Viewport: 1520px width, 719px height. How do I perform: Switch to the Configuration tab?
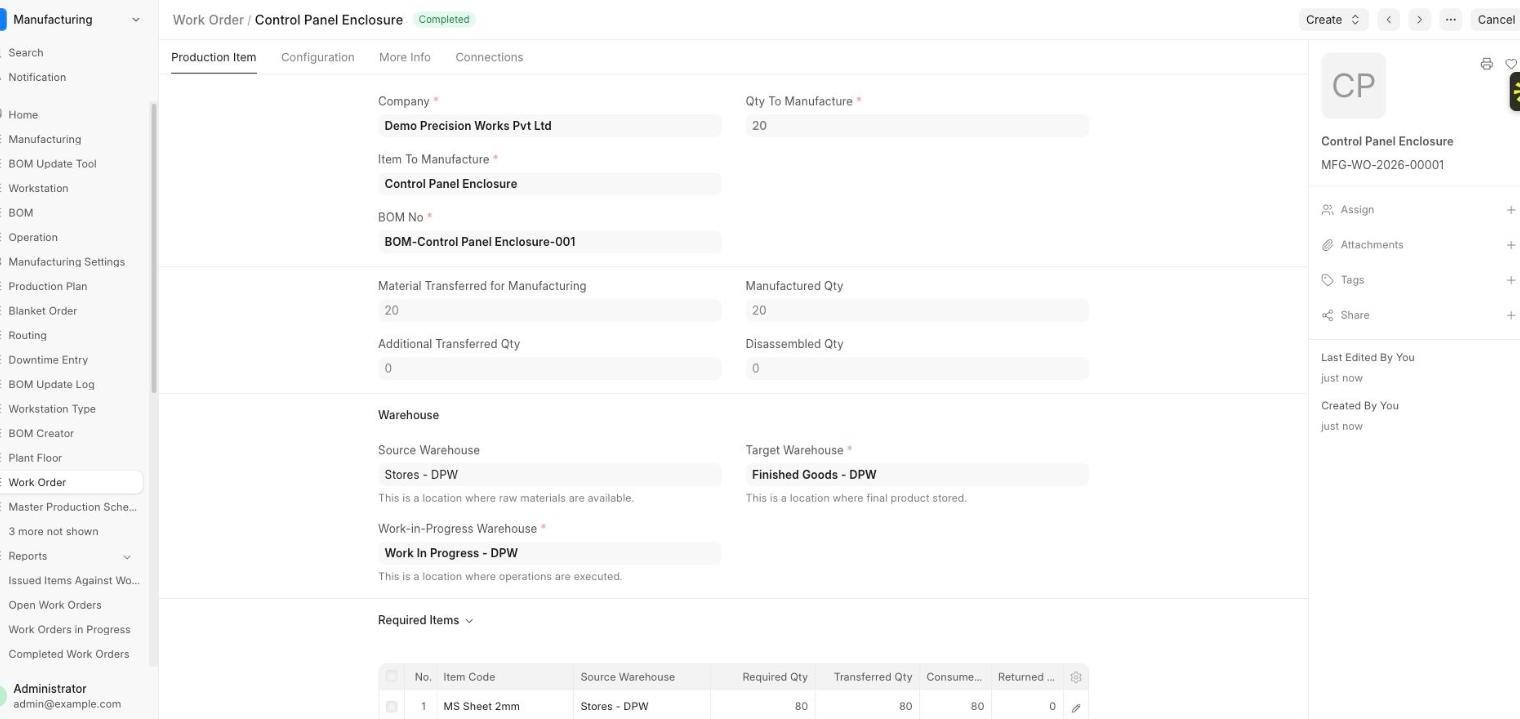(x=317, y=57)
